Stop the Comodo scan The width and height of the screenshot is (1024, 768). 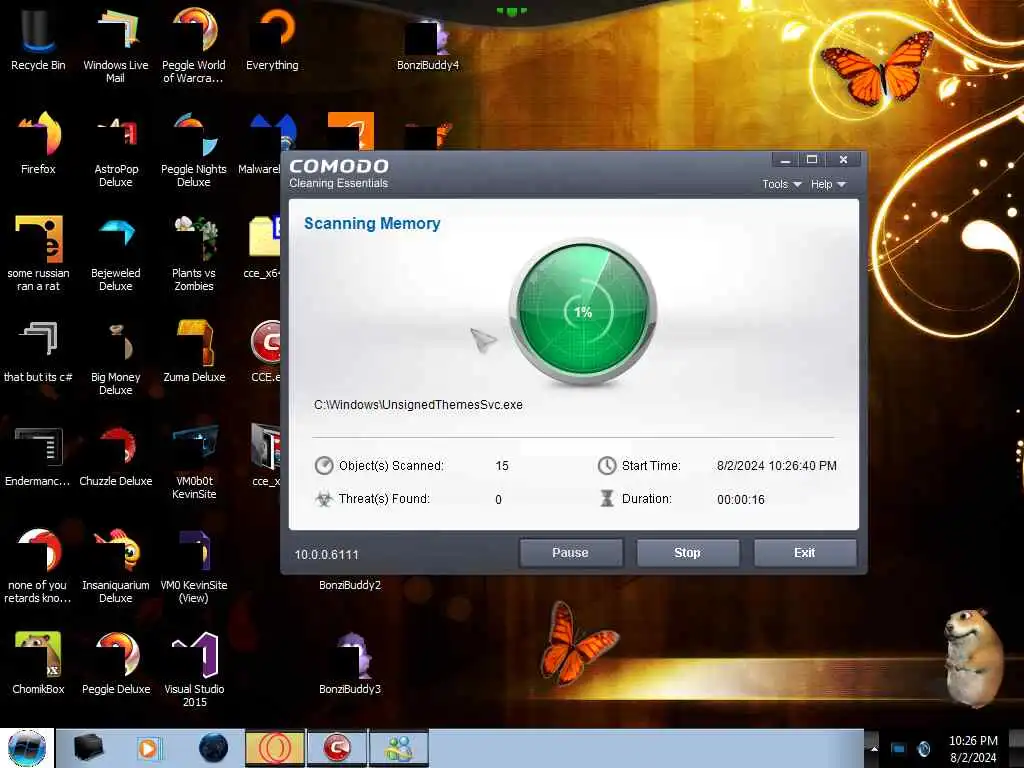(x=687, y=552)
